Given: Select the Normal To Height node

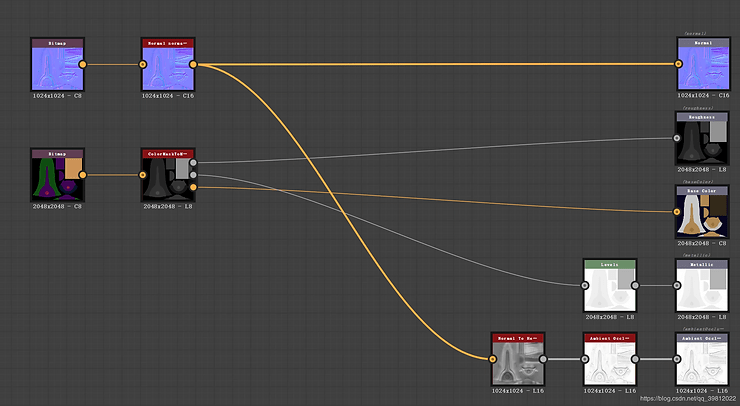Looking at the screenshot, I should tap(517, 362).
